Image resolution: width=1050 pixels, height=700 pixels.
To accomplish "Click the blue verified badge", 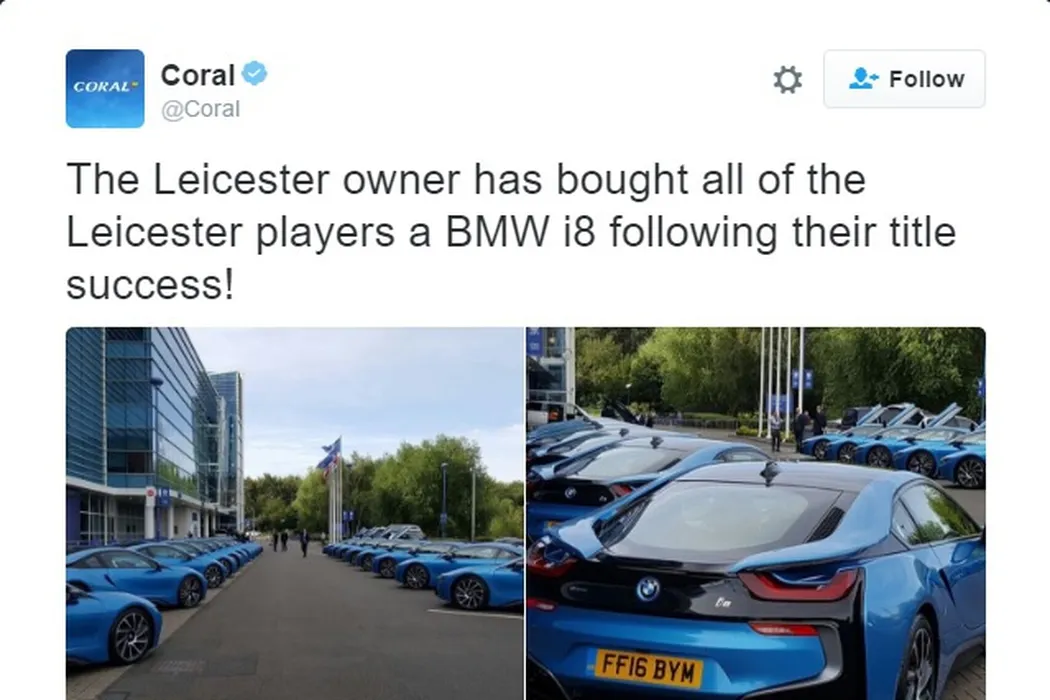I will (x=254, y=73).
